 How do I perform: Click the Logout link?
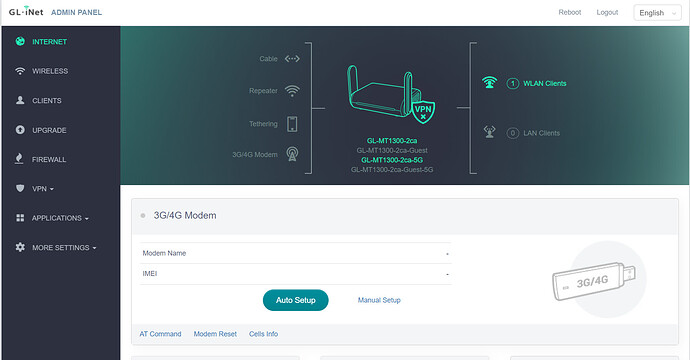(x=607, y=12)
